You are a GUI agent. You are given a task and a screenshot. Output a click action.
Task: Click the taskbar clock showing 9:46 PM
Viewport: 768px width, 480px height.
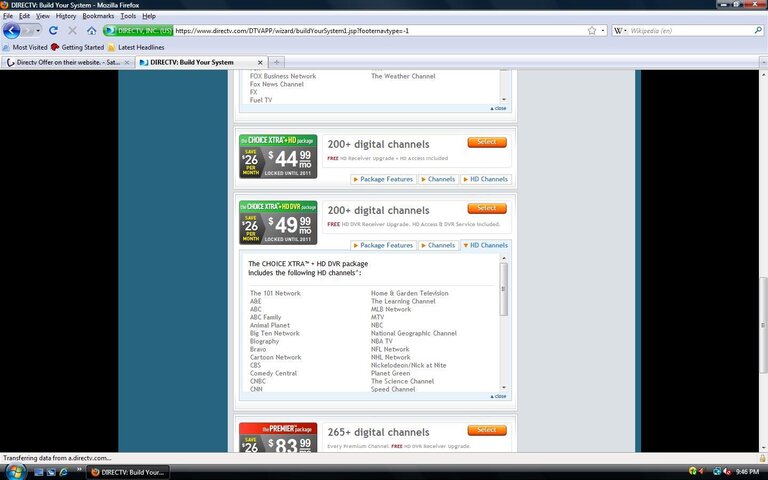[x=747, y=472]
